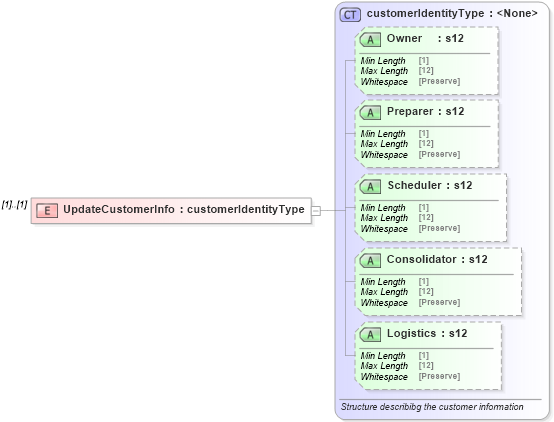The width and height of the screenshot is (554, 422).
Task: Select the Logistics : s12 attribute title
Action: [427, 333]
